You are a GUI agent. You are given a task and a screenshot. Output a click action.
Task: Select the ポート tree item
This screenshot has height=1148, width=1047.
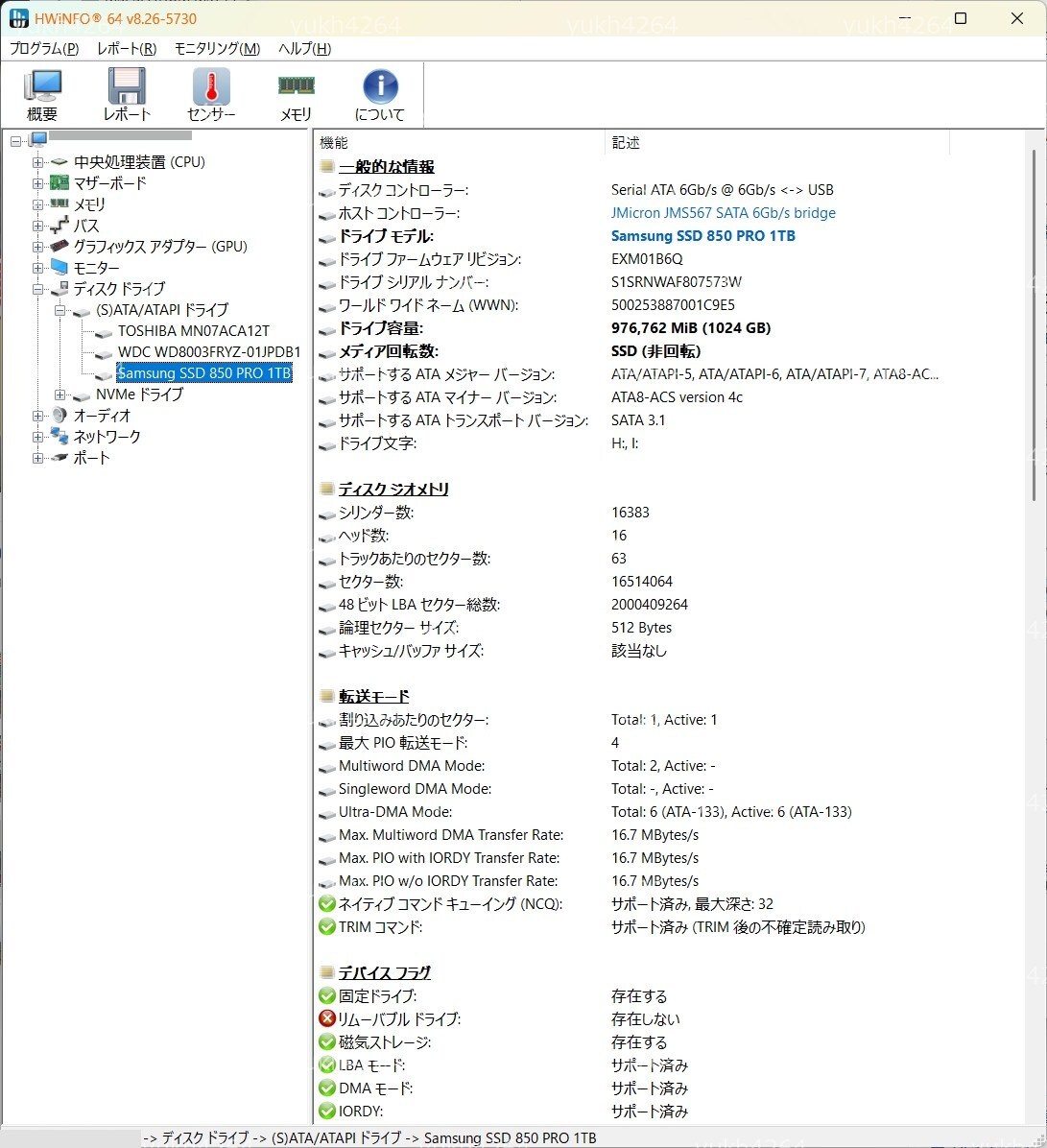[91, 458]
